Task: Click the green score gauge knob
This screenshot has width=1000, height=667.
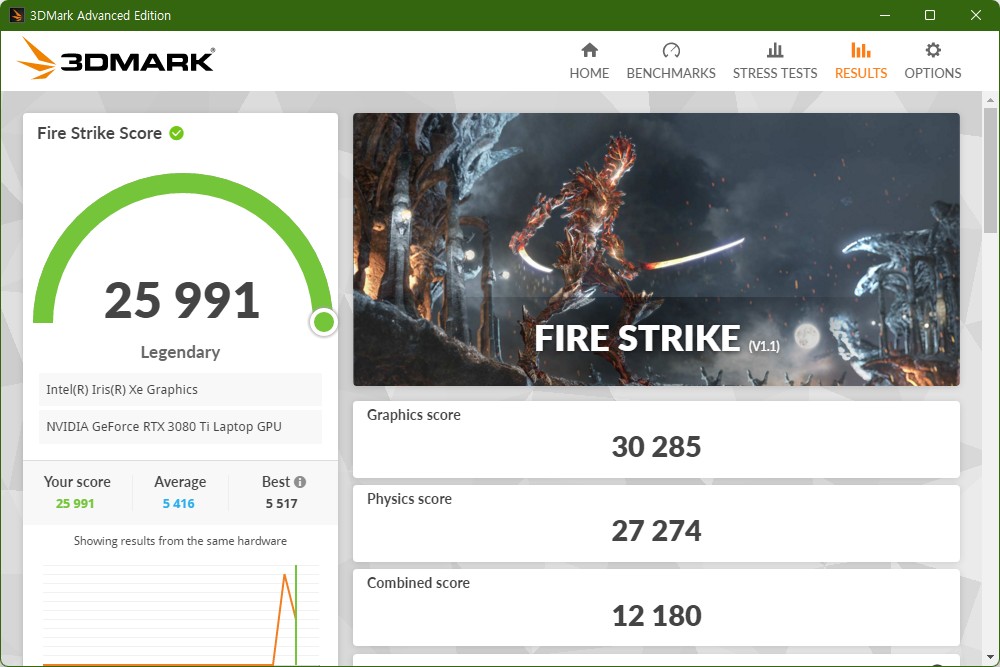Action: tap(324, 322)
